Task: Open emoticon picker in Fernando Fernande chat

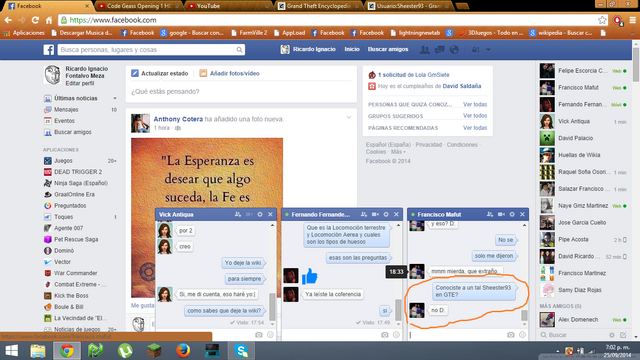Action: (396, 335)
